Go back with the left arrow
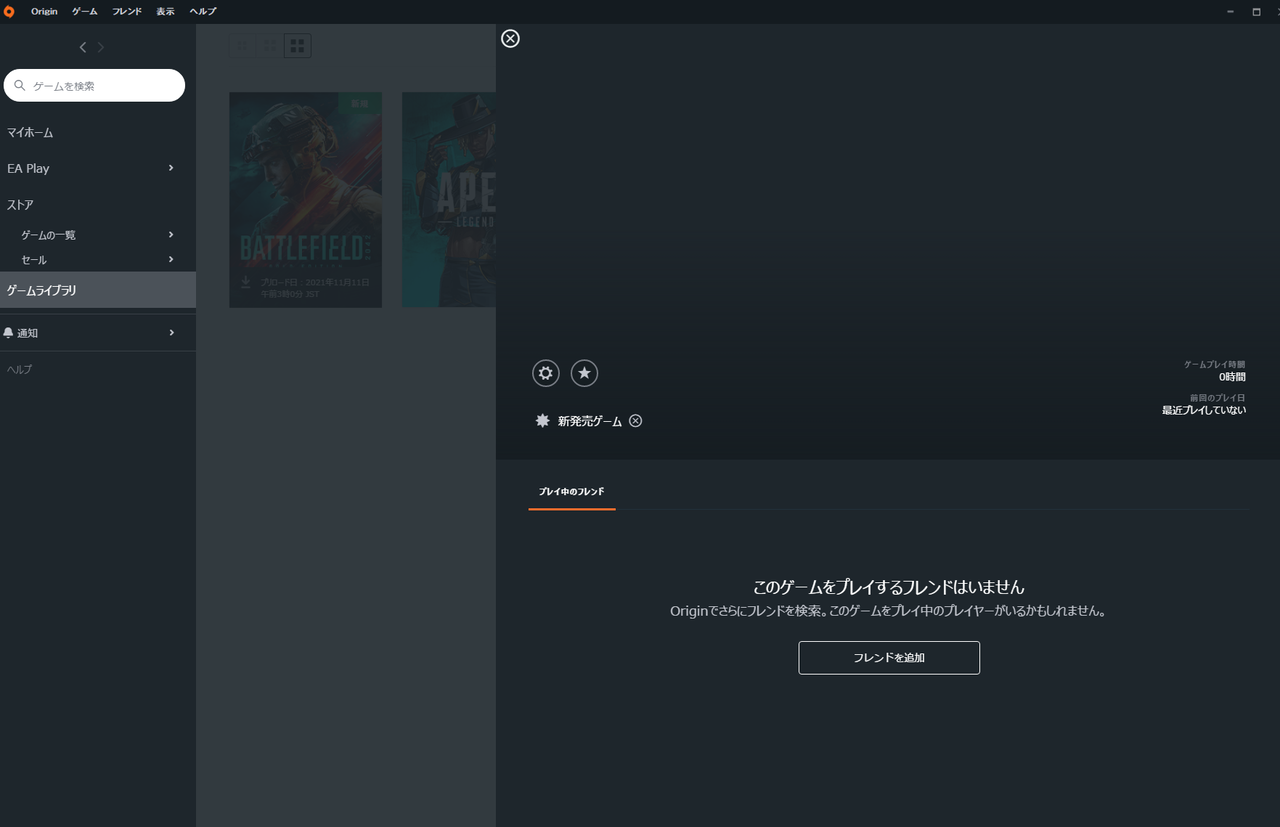The height and width of the screenshot is (827, 1280). click(83, 47)
